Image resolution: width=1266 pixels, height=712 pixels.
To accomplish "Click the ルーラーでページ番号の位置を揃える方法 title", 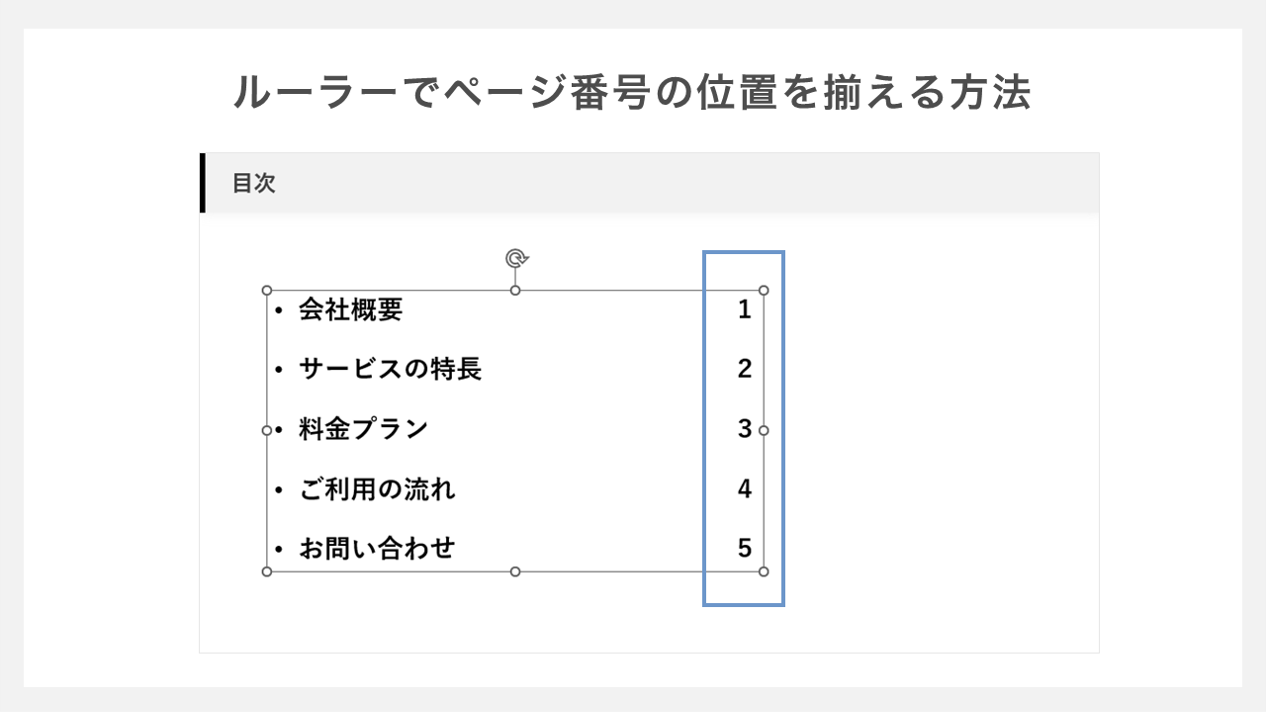I will (x=632, y=94).
